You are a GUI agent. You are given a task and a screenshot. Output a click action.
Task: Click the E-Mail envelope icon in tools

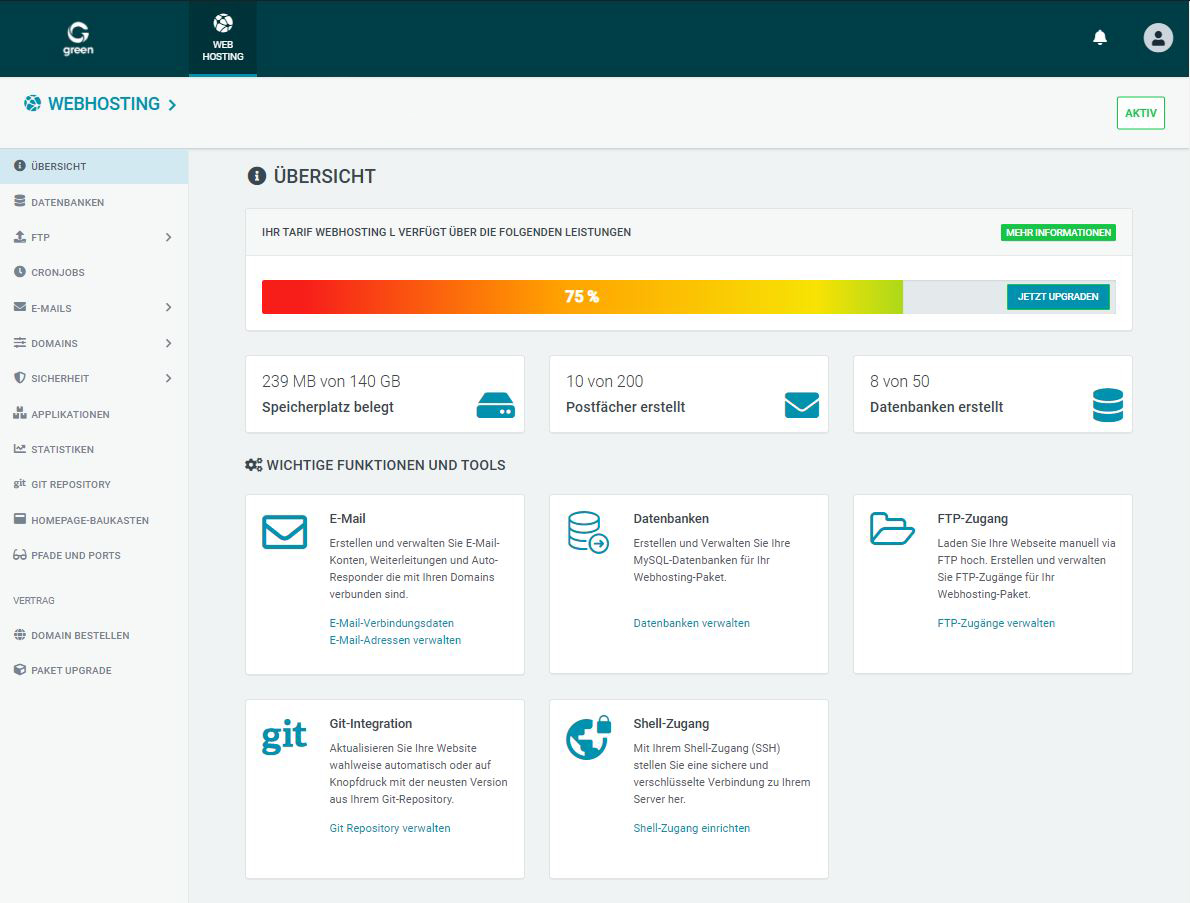coord(284,532)
